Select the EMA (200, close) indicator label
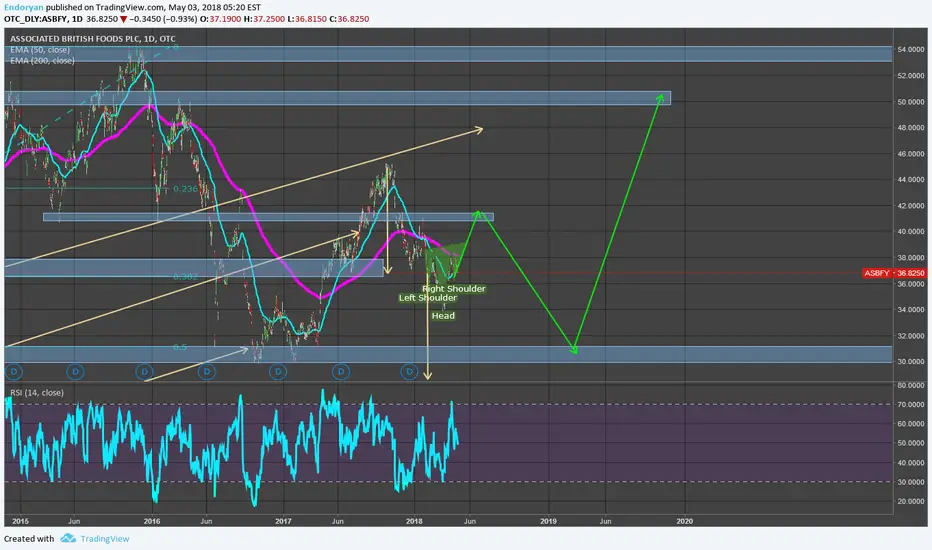 click(x=42, y=61)
